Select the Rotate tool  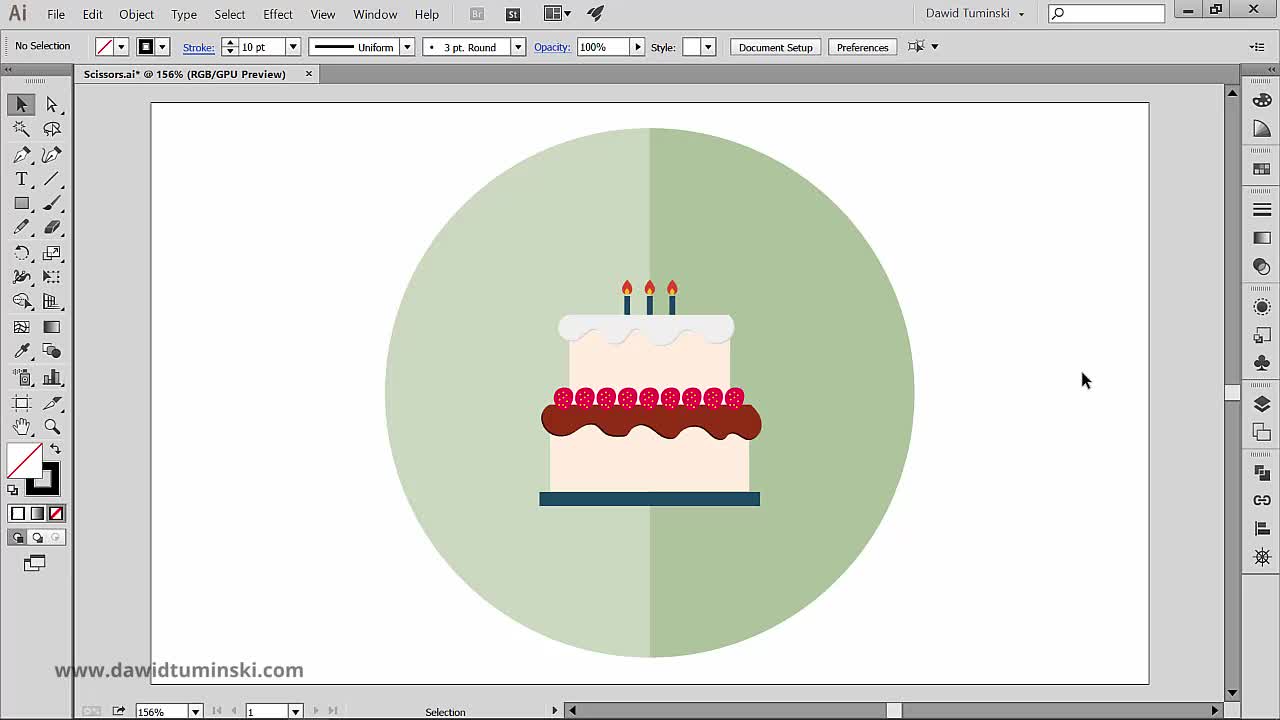click(x=21, y=253)
